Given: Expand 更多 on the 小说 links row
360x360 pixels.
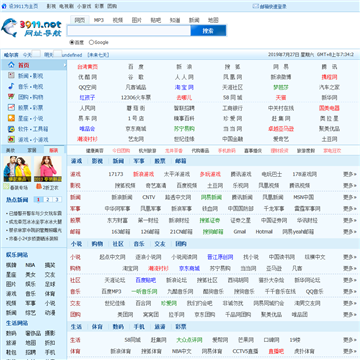Looking at the screenshot, I should pyautogui.click(x=350, y=257).
